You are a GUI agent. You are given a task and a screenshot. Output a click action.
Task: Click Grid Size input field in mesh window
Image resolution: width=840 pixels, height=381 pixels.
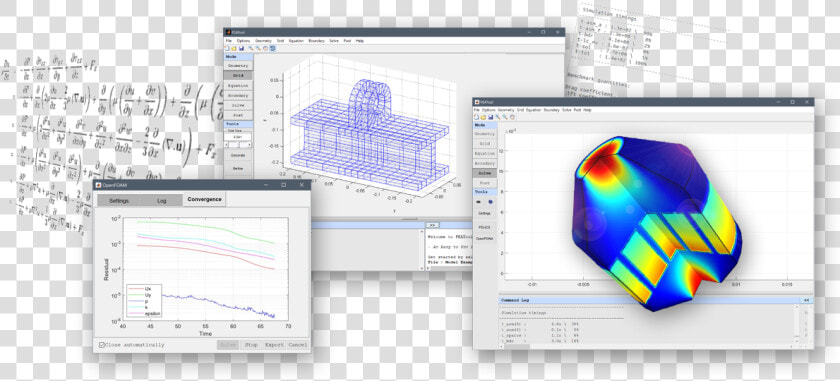tap(238, 137)
